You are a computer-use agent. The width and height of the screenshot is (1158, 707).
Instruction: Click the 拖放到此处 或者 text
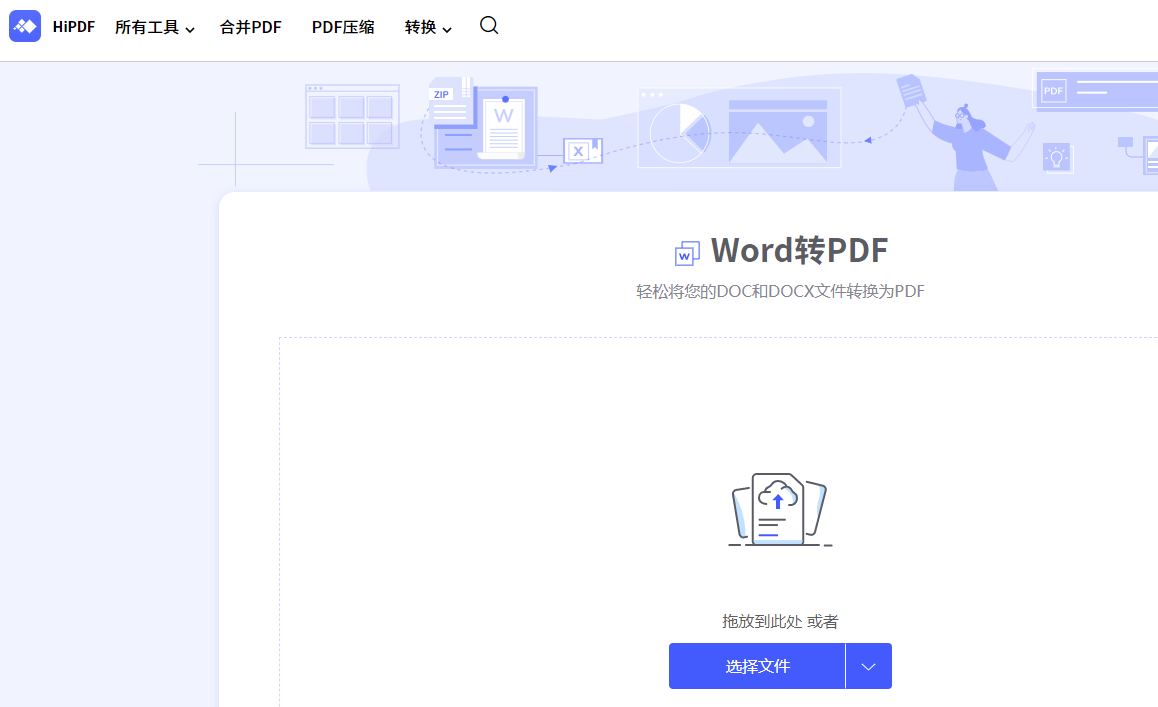pos(780,621)
